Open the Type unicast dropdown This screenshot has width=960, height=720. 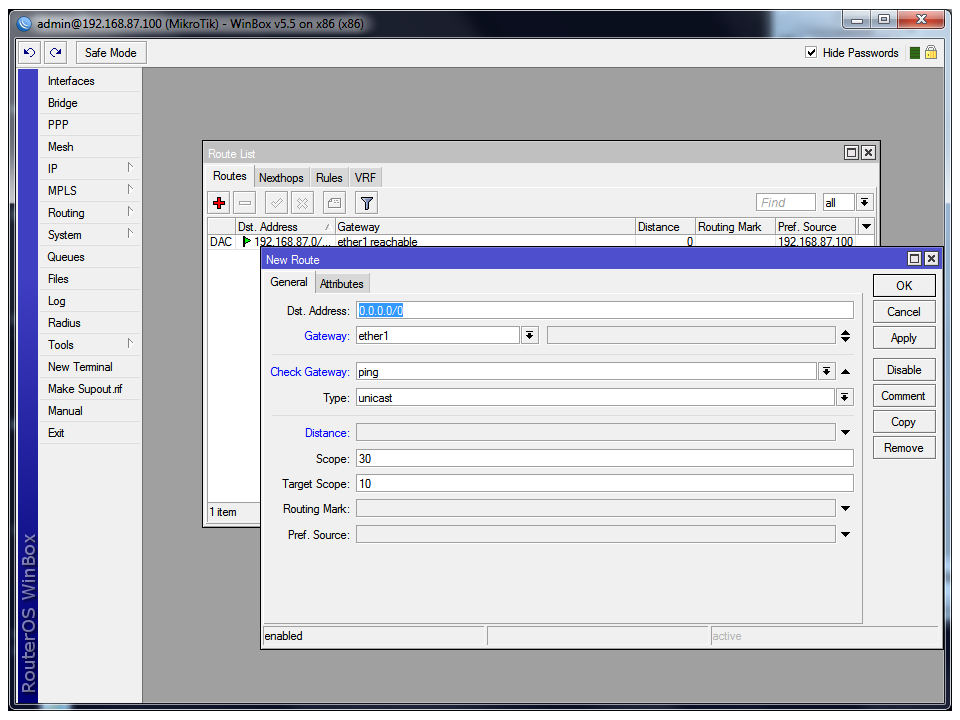845,398
